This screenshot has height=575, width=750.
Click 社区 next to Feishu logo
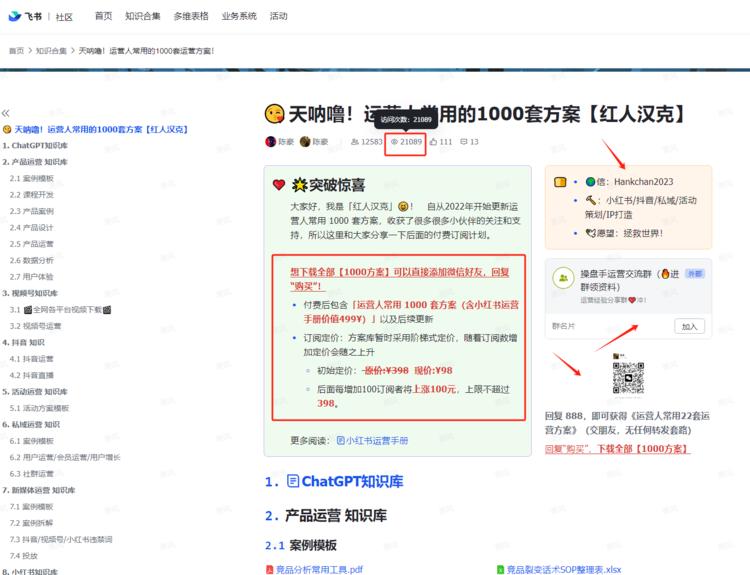coord(64,17)
